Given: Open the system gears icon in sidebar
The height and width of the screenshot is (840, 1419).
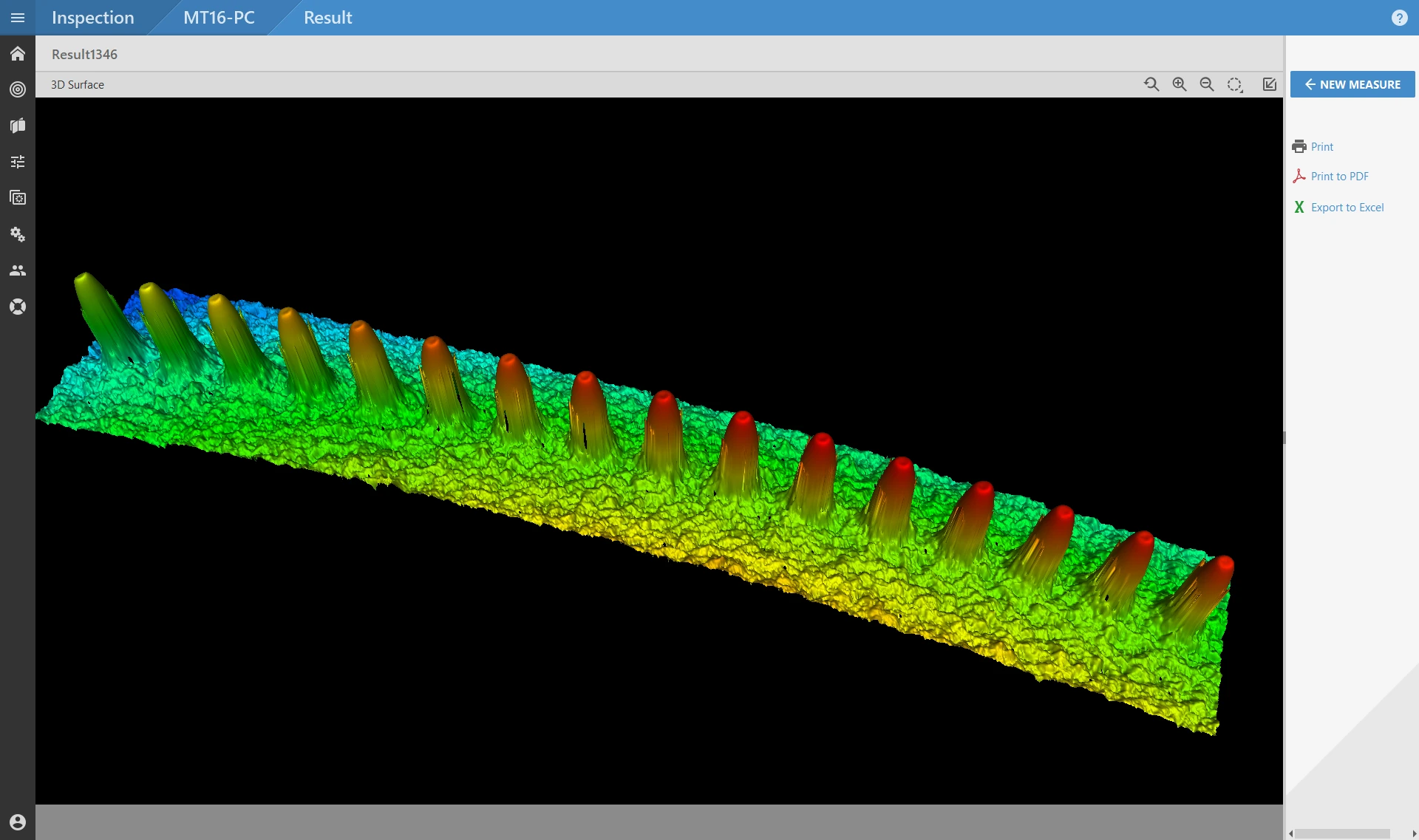Looking at the screenshot, I should click(18, 234).
